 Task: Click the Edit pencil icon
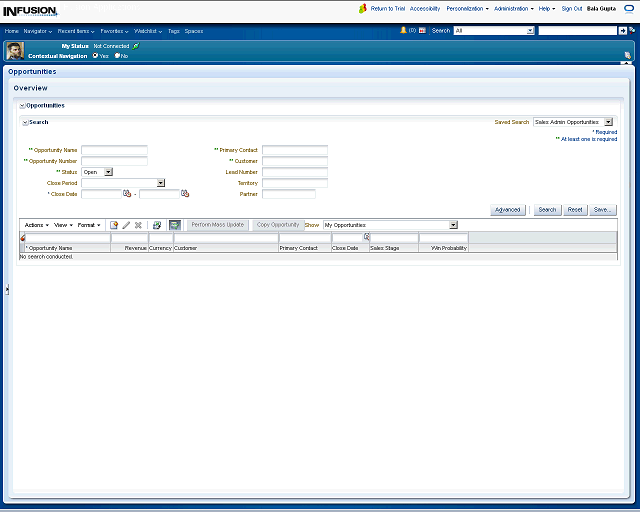(x=126, y=225)
